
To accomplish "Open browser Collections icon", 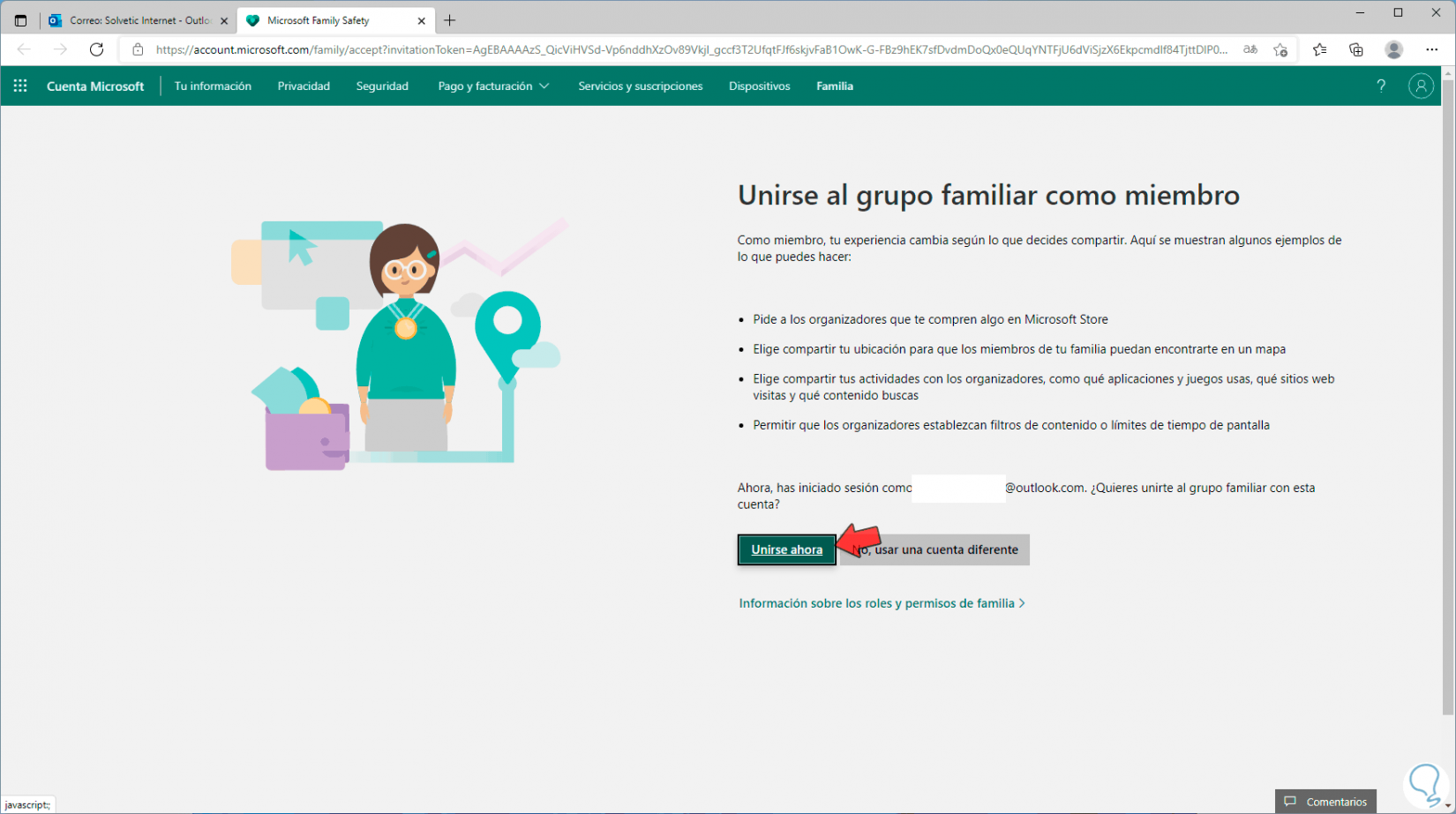I will tap(1356, 49).
